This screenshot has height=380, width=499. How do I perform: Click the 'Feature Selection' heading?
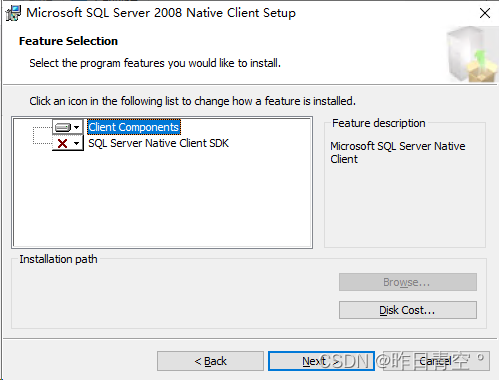(x=68, y=41)
